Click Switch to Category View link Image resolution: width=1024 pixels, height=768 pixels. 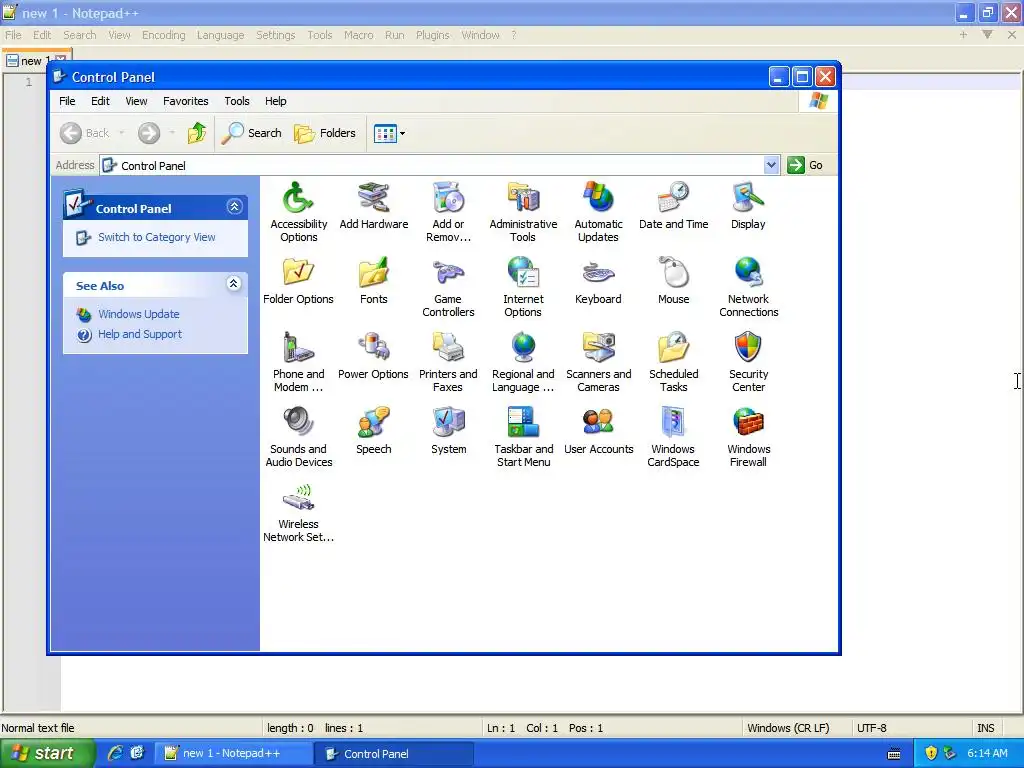coord(156,237)
